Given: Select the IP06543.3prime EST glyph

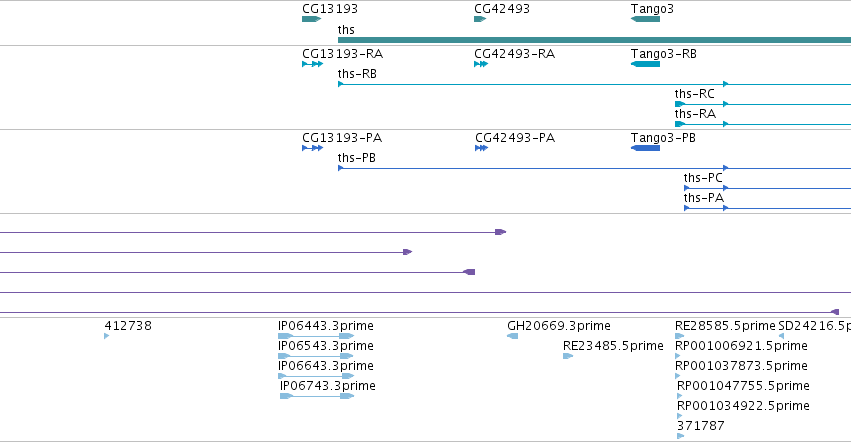Looking at the screenshot, I should click(x=316, y=356).
